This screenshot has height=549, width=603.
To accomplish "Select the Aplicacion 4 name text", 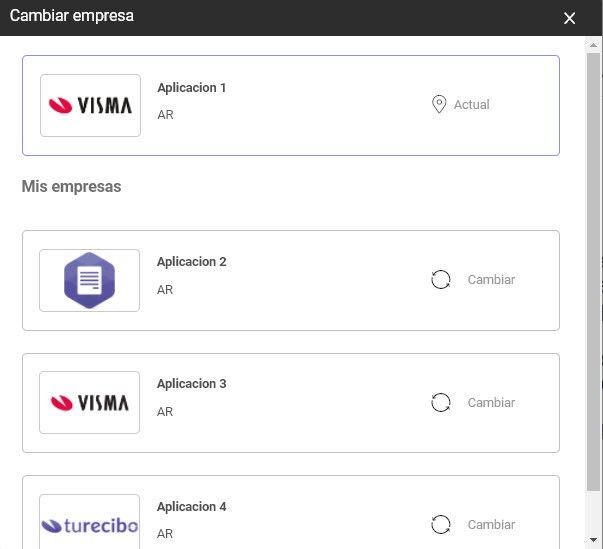I will 192,507.
